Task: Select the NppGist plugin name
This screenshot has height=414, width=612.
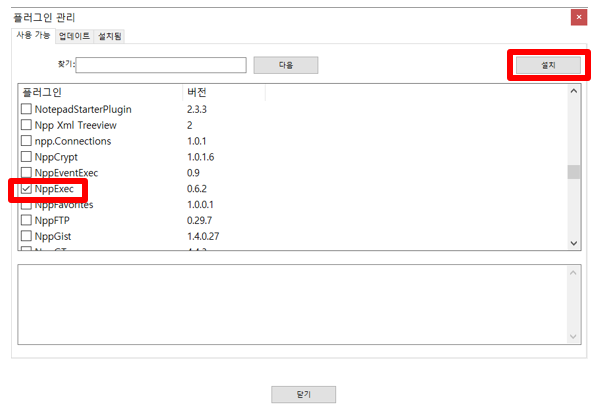Action: [53, 236]
